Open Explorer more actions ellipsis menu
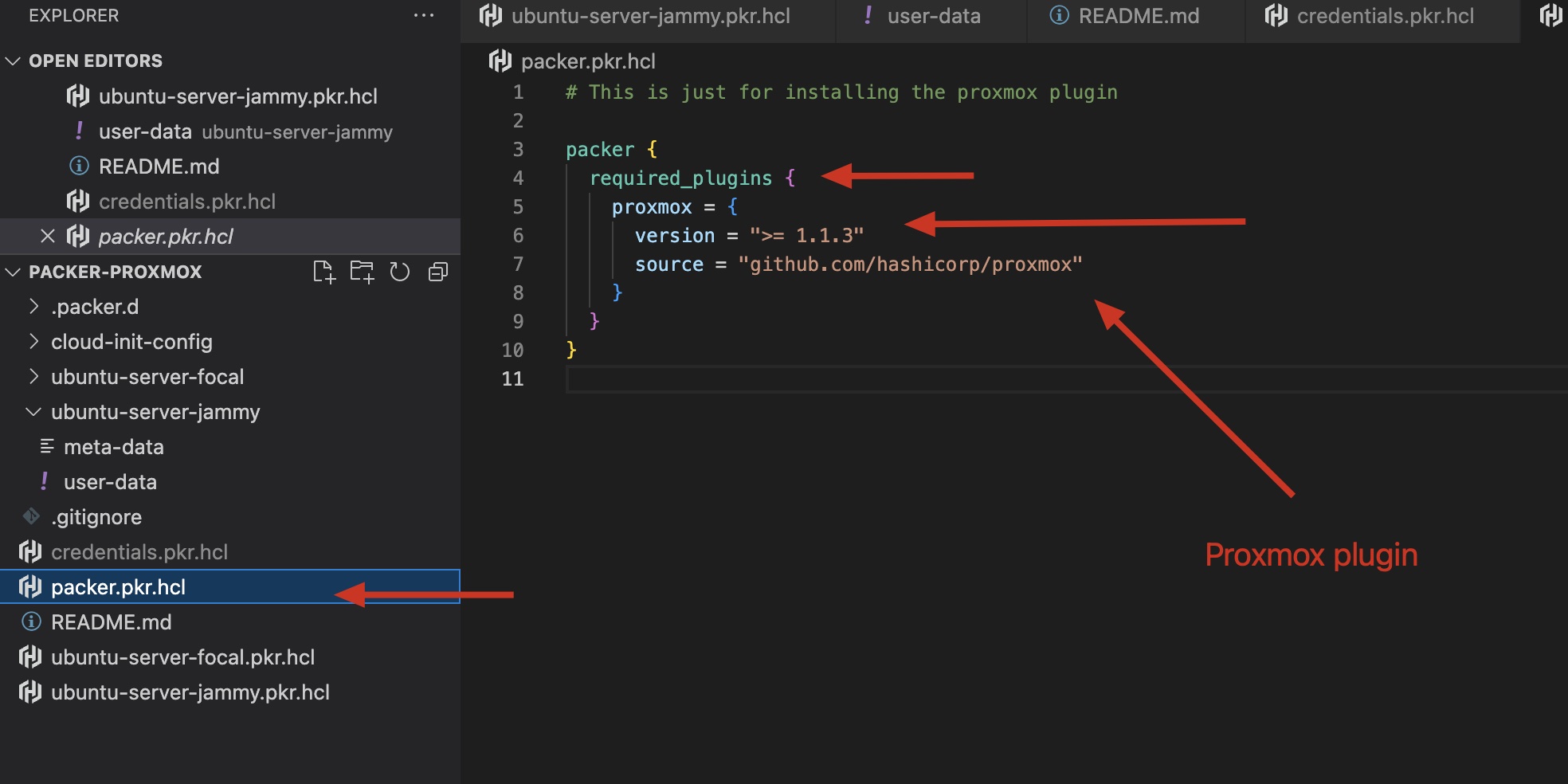 click(x=424, y=15)
